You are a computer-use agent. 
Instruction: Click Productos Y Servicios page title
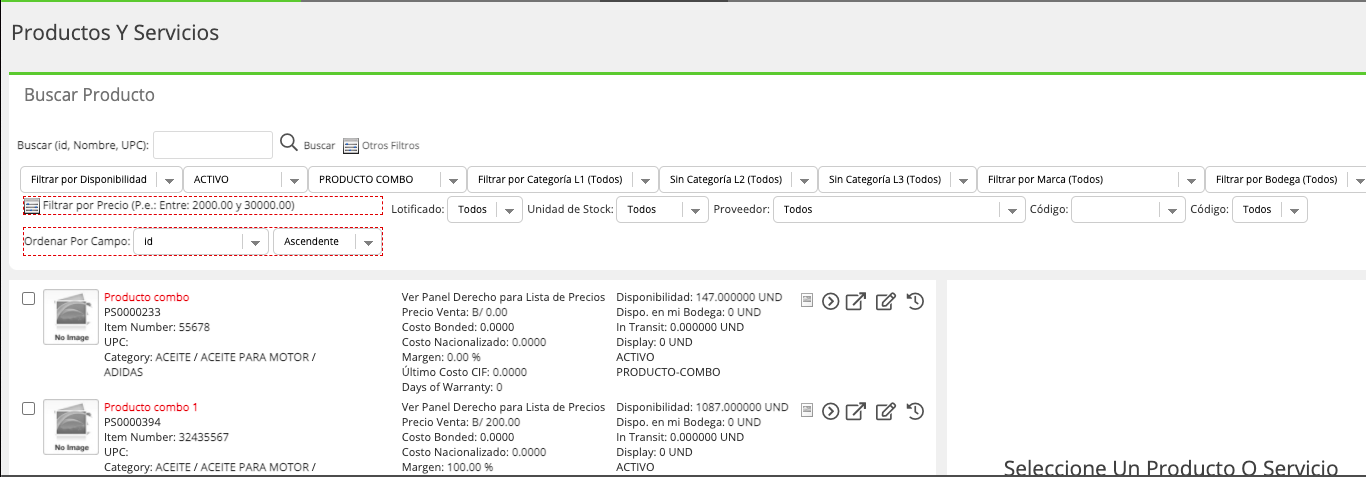[115, 33]
